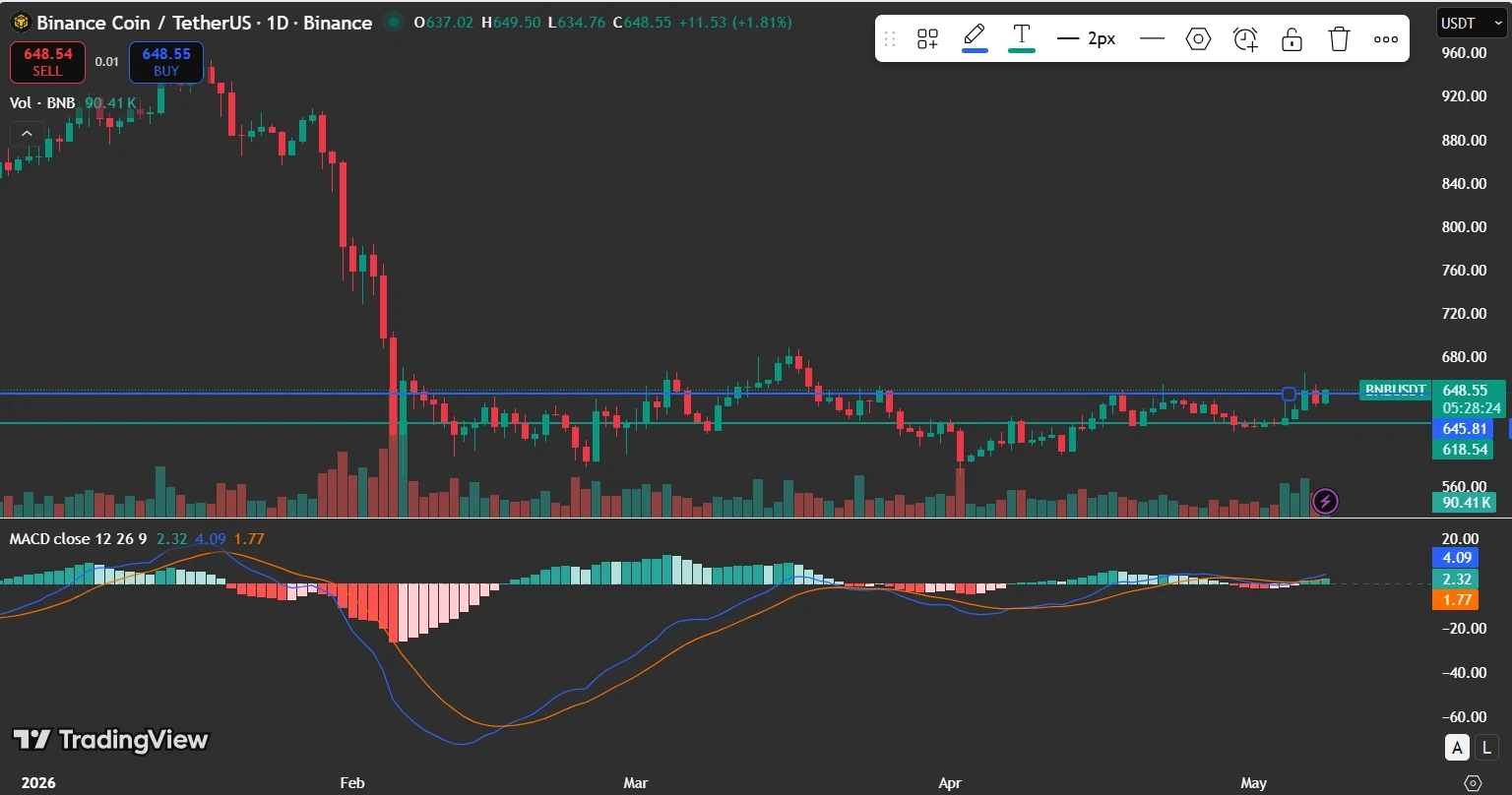1512x795 pixels.
Task: Click the drawing toolbar drag handle dots
Action: [x=890, y=39]
